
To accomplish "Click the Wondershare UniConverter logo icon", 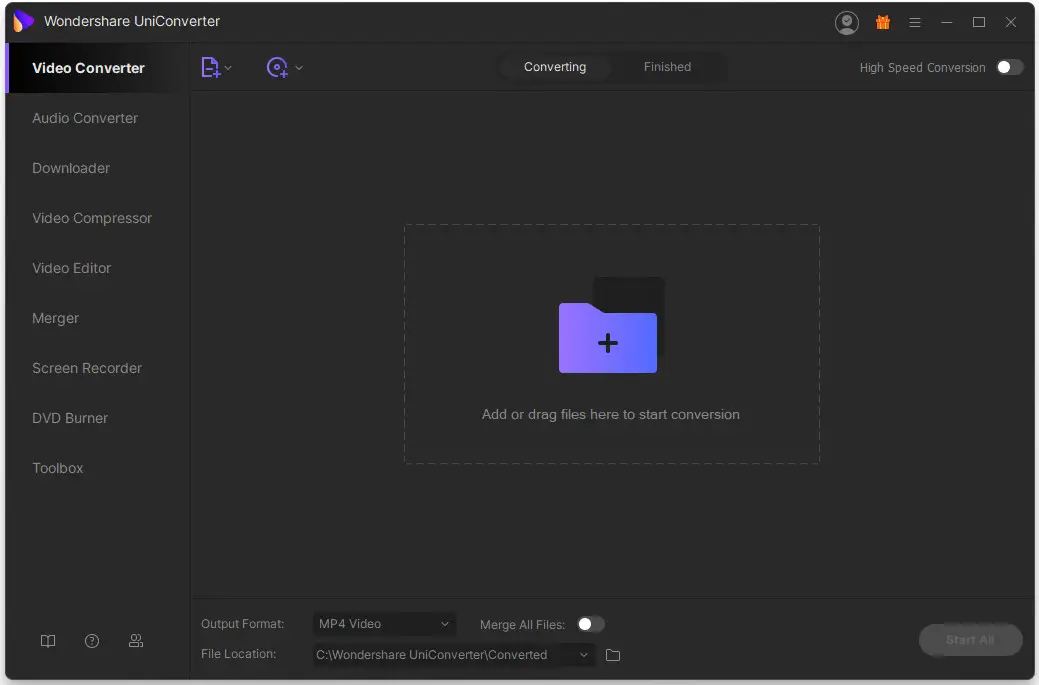I will [23, 21].
